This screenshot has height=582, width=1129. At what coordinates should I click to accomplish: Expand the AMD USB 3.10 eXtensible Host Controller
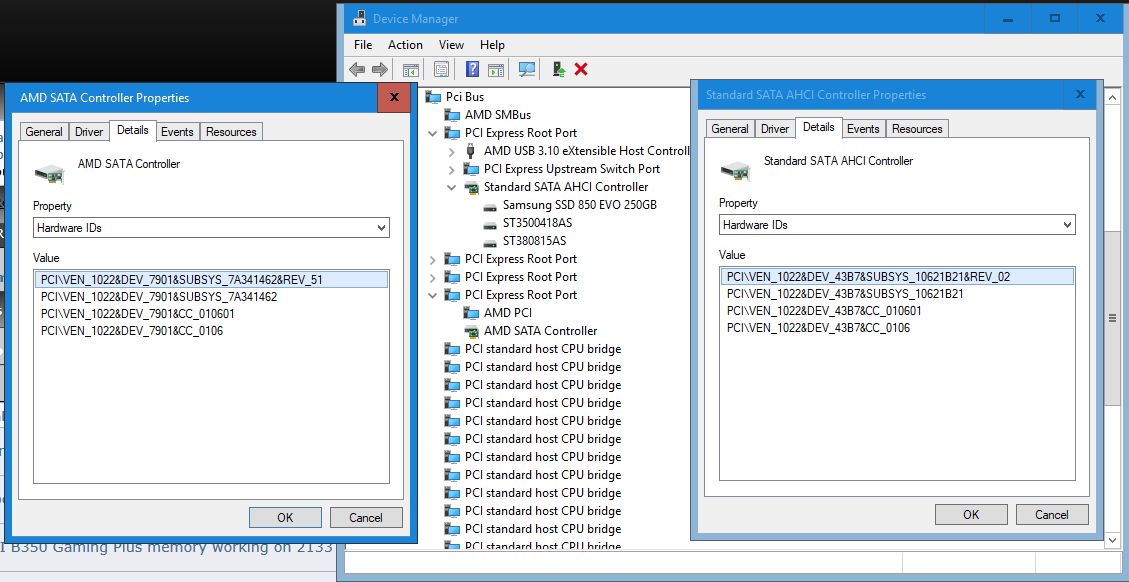click(x=451, y=151)
